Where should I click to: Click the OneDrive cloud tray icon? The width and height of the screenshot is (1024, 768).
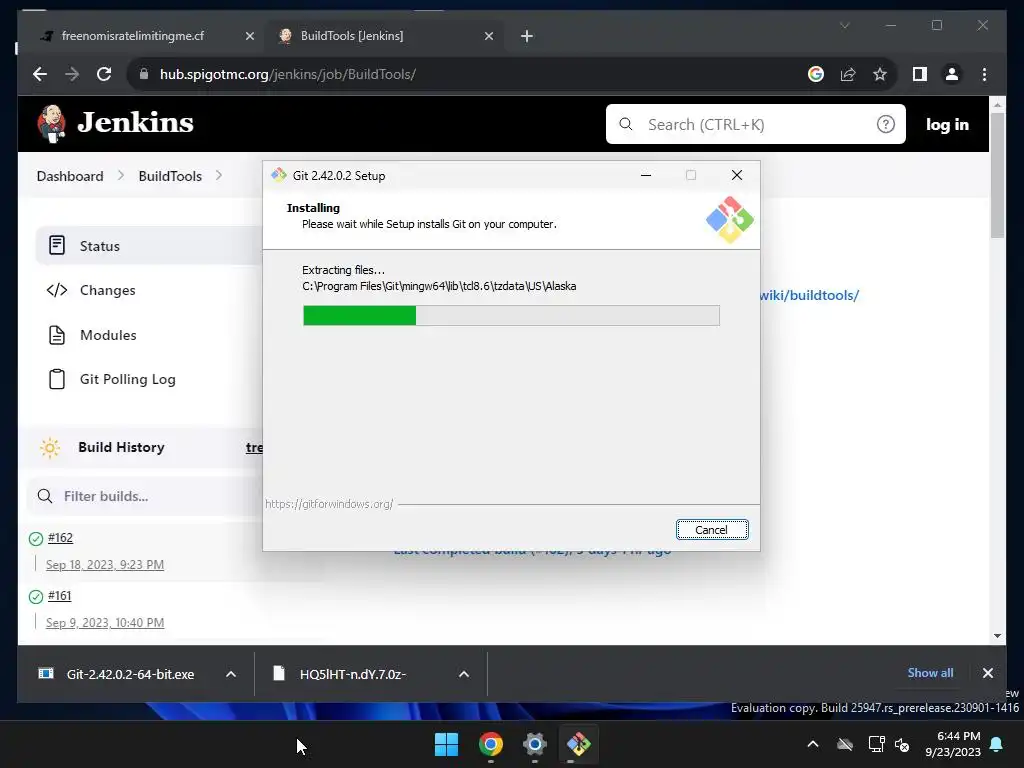tap(845, 744)
